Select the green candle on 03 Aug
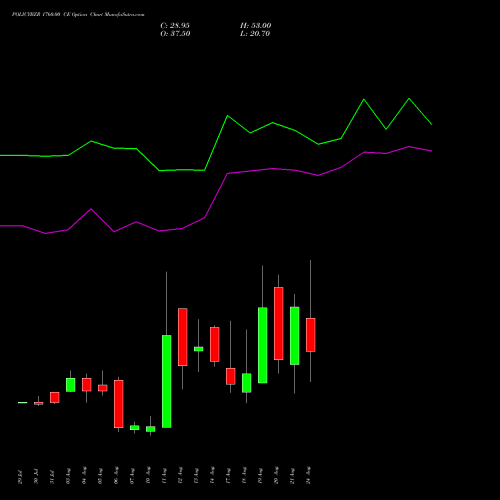The width and height of the screenshot is (500, 500). pyautogui.click(x=71, y=385)
